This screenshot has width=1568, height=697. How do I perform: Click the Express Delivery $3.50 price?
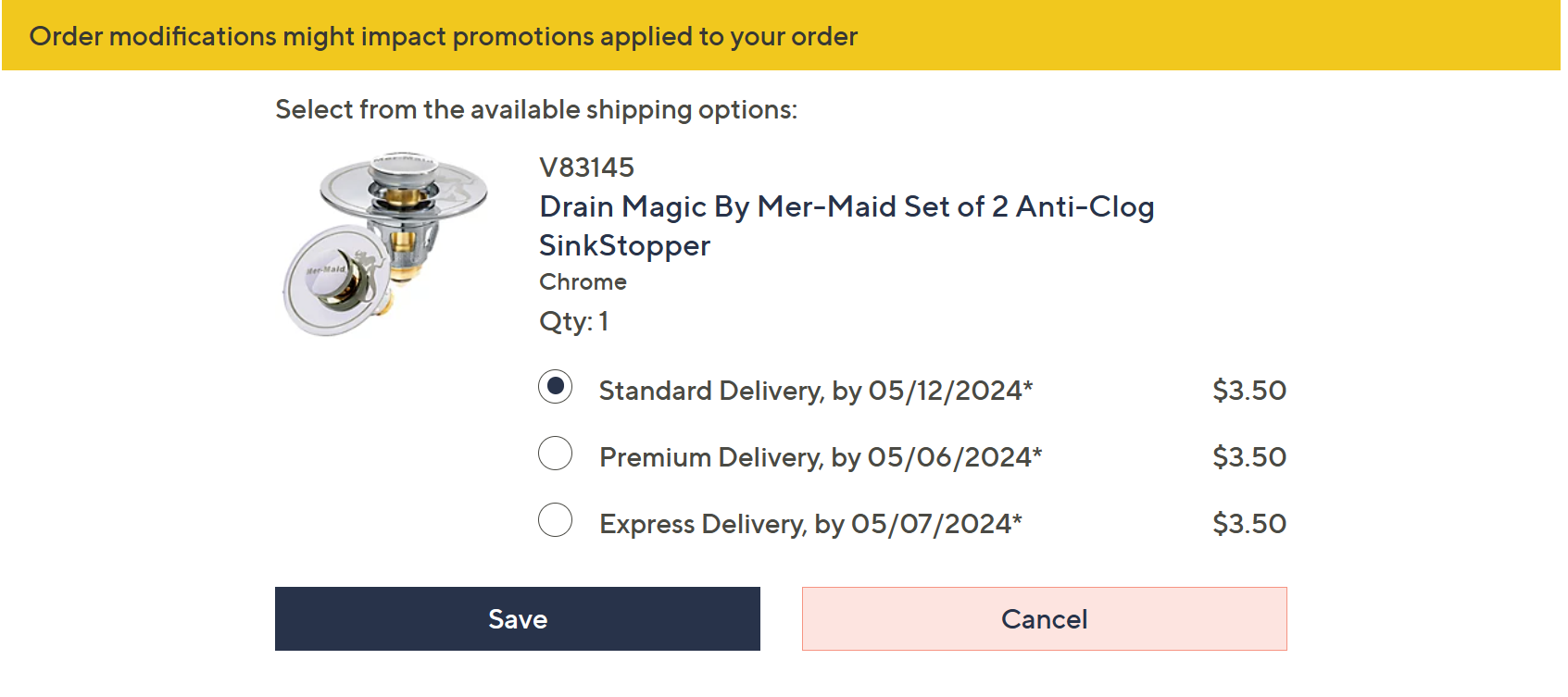point(1248,524)
